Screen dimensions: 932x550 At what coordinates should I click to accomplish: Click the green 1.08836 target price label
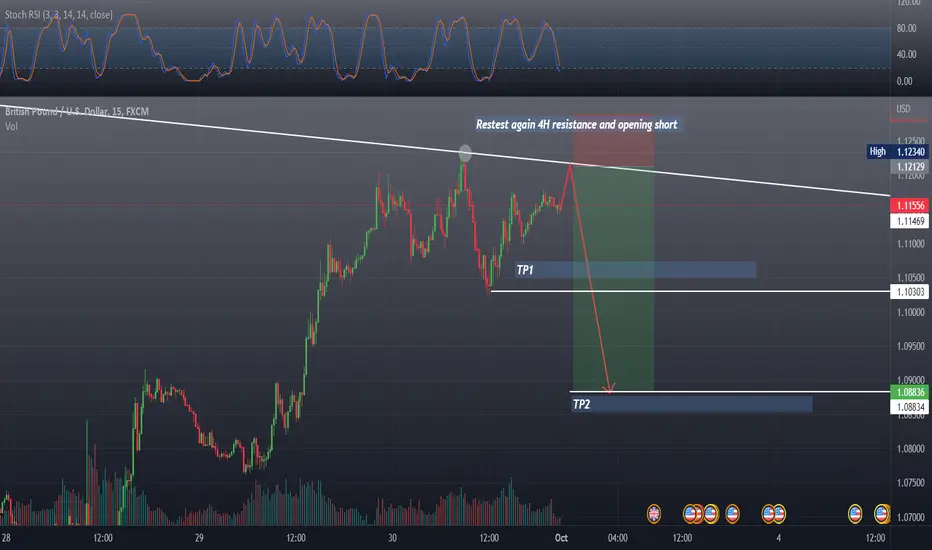pyautogui.click(x=909, y=392)
